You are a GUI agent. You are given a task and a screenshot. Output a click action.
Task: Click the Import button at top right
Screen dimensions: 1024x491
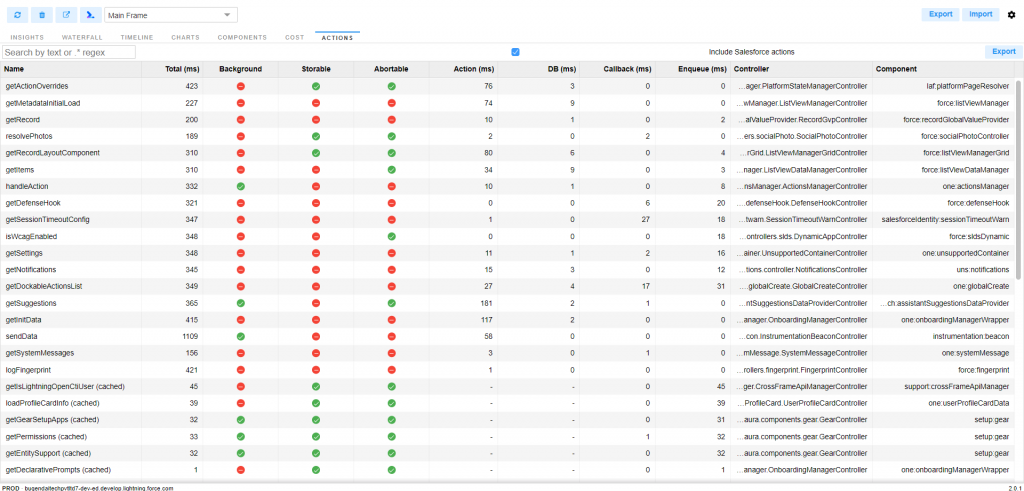[983, 14]
